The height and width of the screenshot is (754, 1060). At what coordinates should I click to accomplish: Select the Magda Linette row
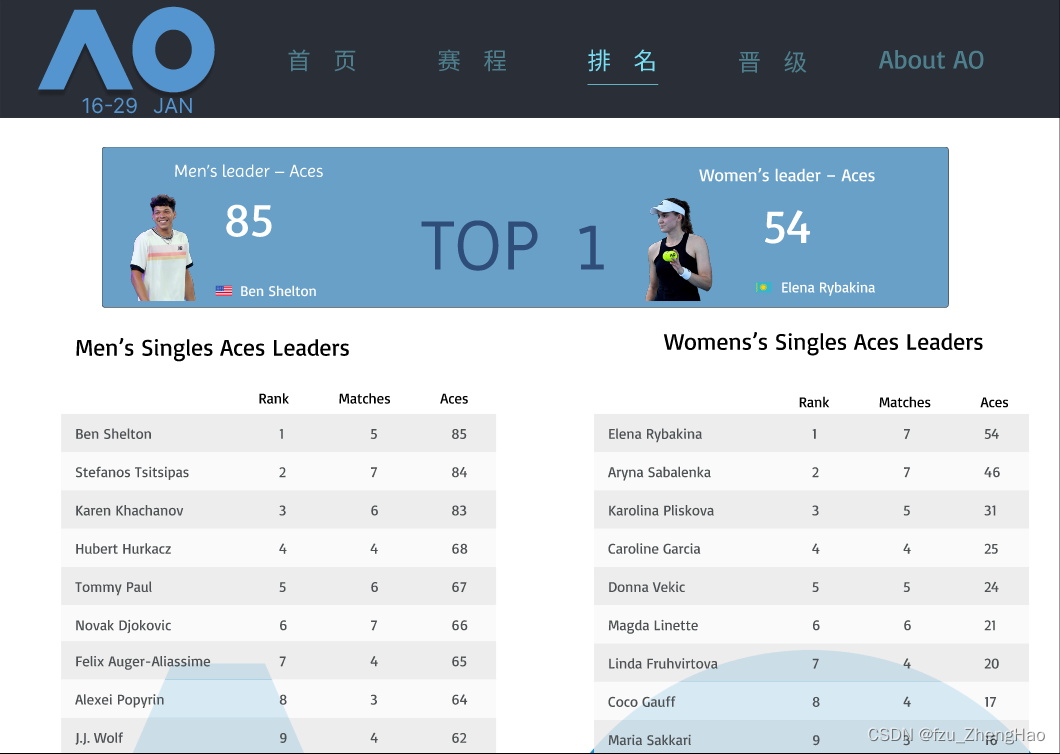(811, 625)
